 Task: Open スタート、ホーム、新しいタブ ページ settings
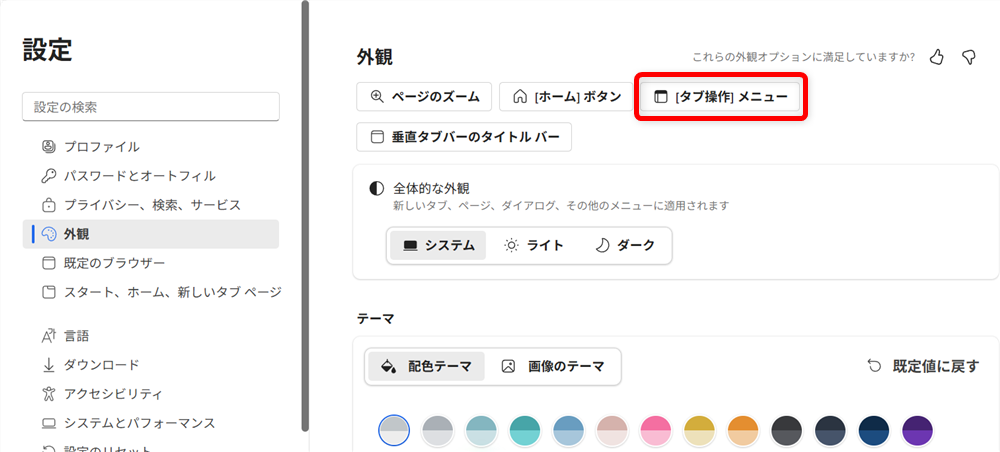click(x=151, y=293)
